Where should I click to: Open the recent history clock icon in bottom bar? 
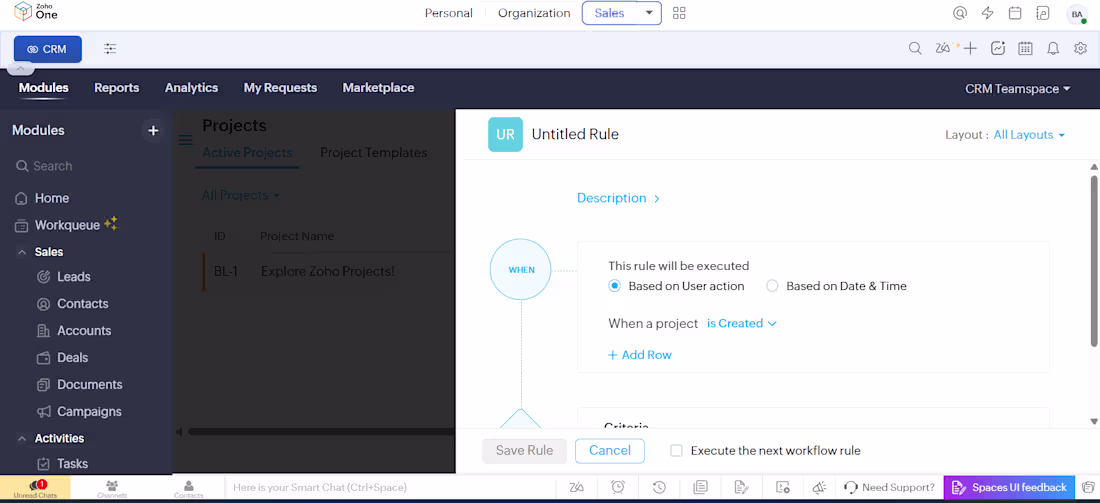tap(659, 487)
